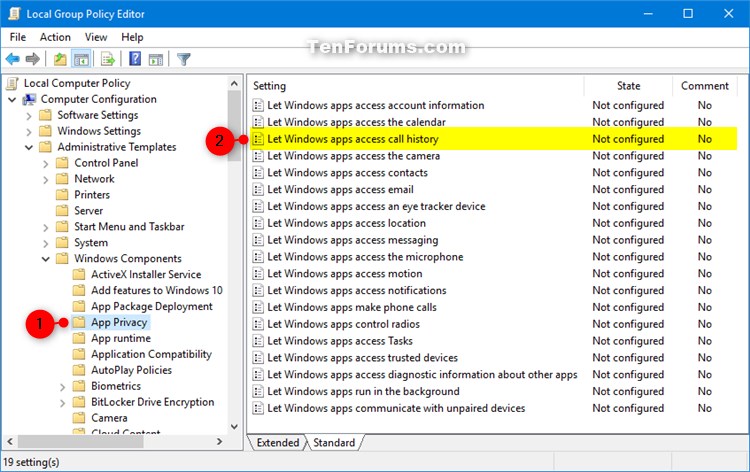
Task: Click the Export List toolbar icon
Action: (108, 59)
